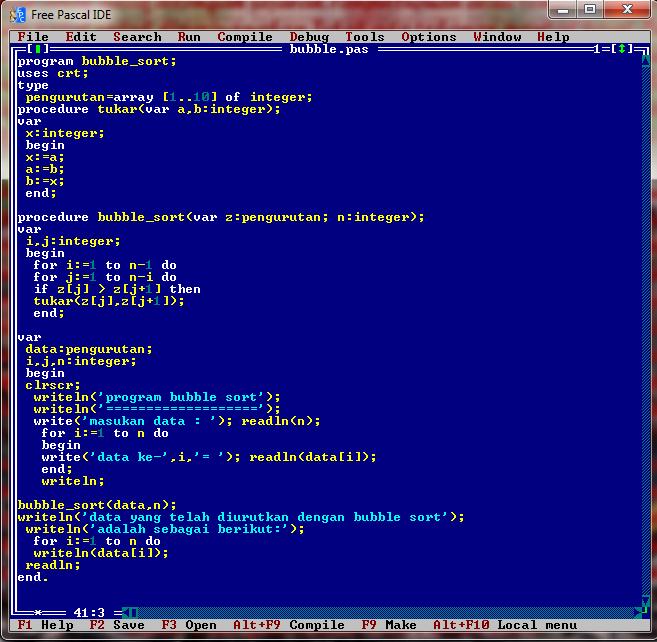Viewport: 657px width, 642px height.
Task: Click the 'pengurutan=array [1..10] of integer;' line
Action: tap(169, 97)
